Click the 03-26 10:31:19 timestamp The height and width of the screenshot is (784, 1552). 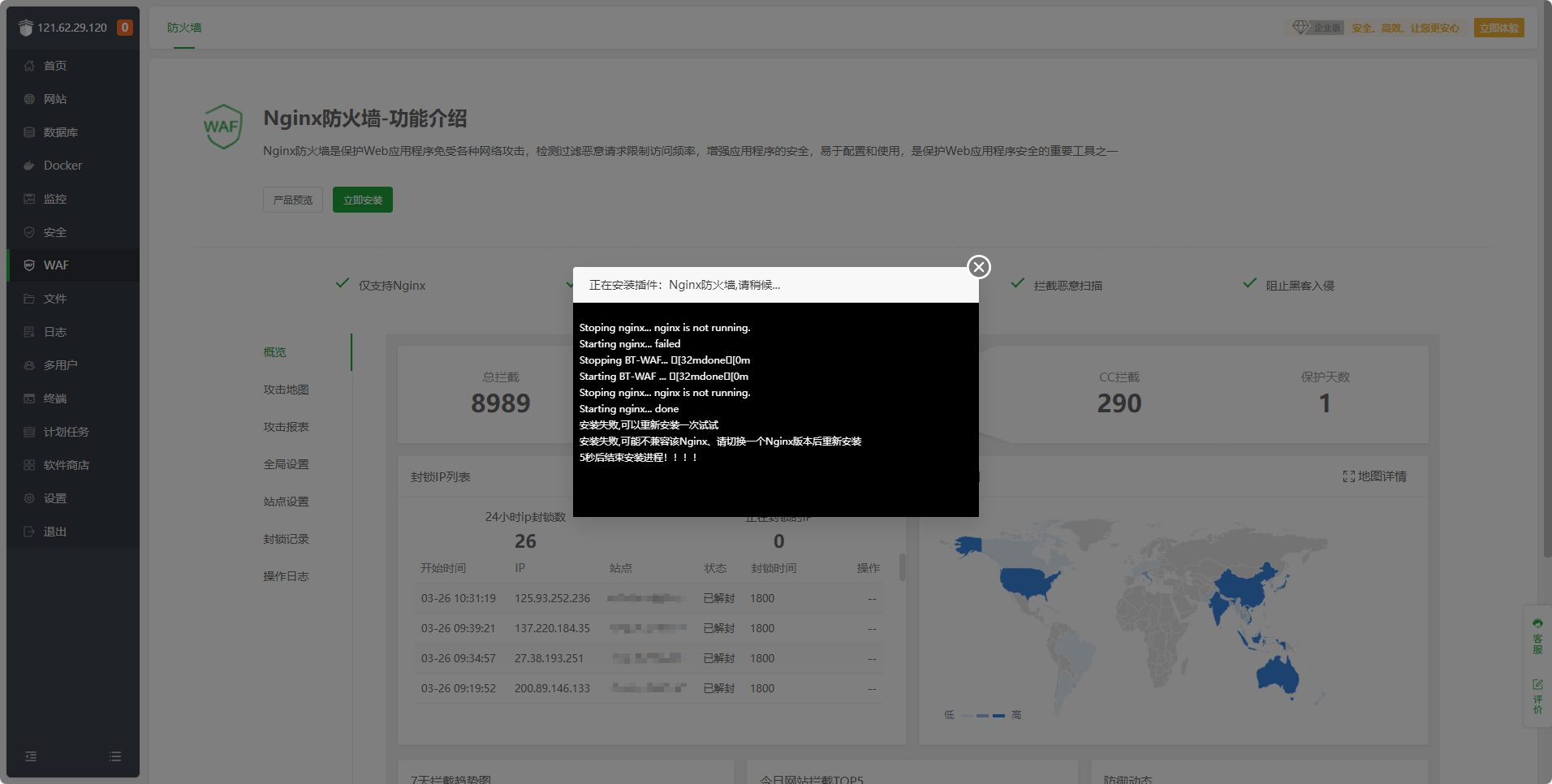point(458,598)
